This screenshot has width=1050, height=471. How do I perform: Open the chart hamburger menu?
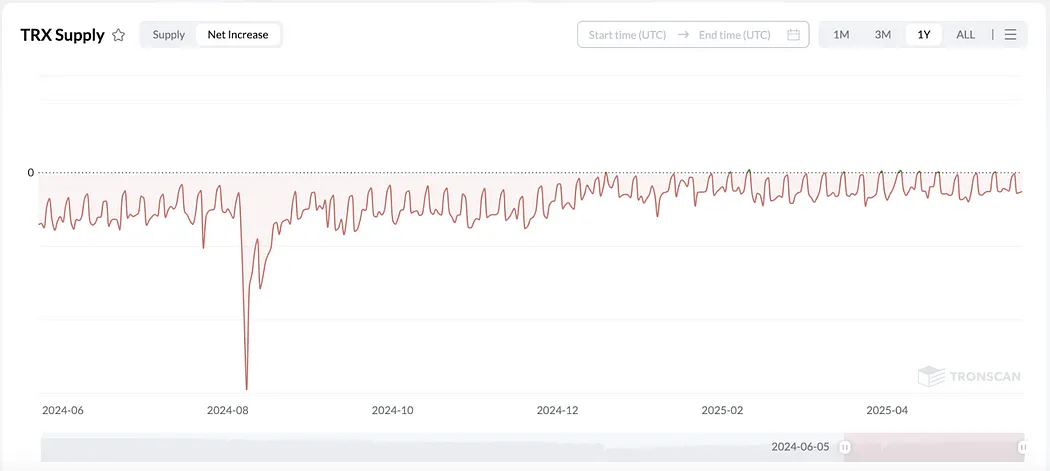[x=1011, y=35]
